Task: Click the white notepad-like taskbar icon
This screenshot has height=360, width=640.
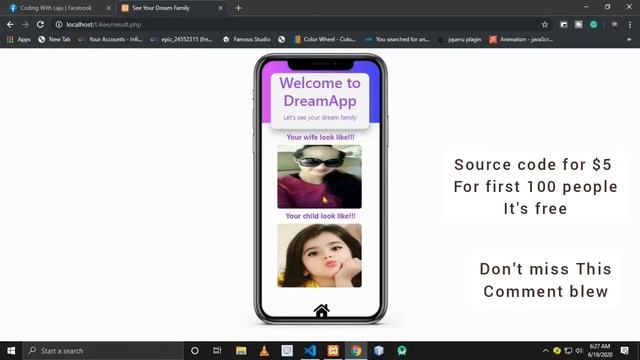Action: [x=287, y=351]
